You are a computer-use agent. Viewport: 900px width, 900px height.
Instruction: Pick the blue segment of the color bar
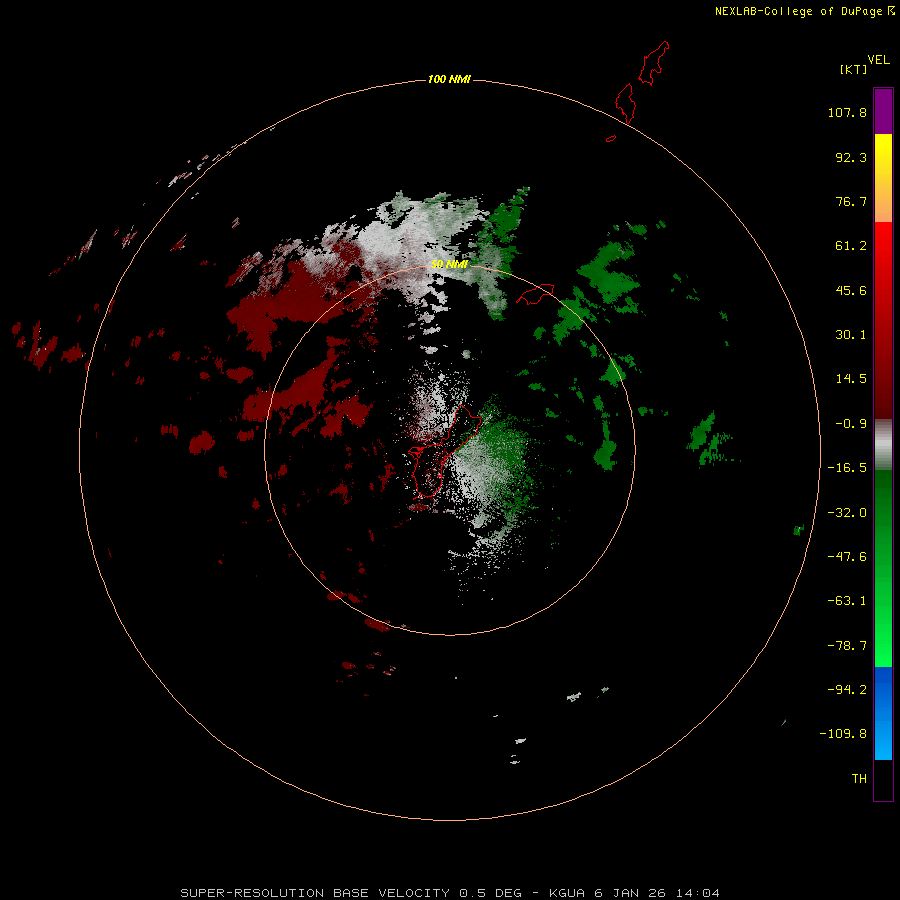point(883,713)
